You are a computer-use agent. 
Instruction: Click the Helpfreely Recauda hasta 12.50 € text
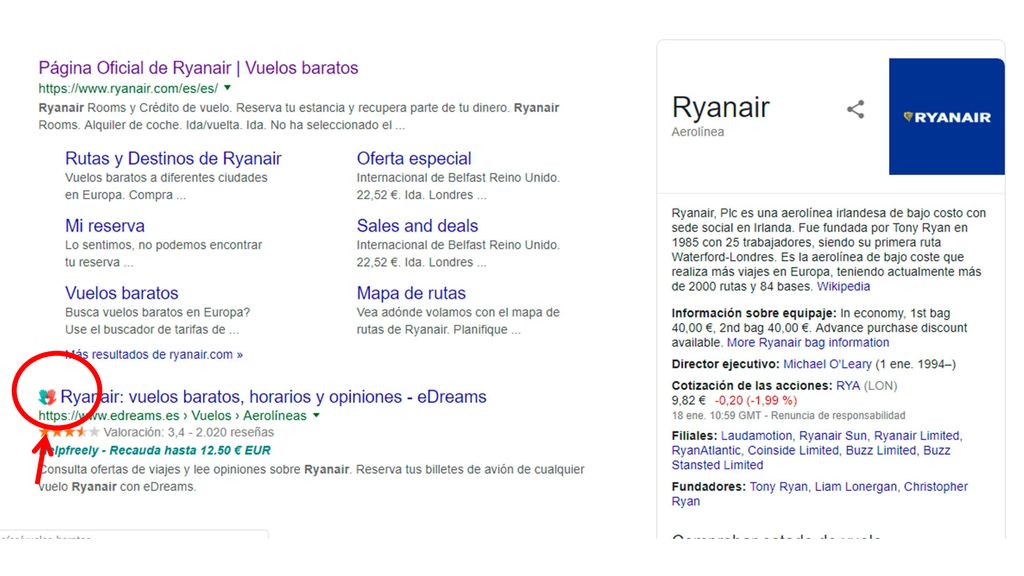(x=155, y=450)
